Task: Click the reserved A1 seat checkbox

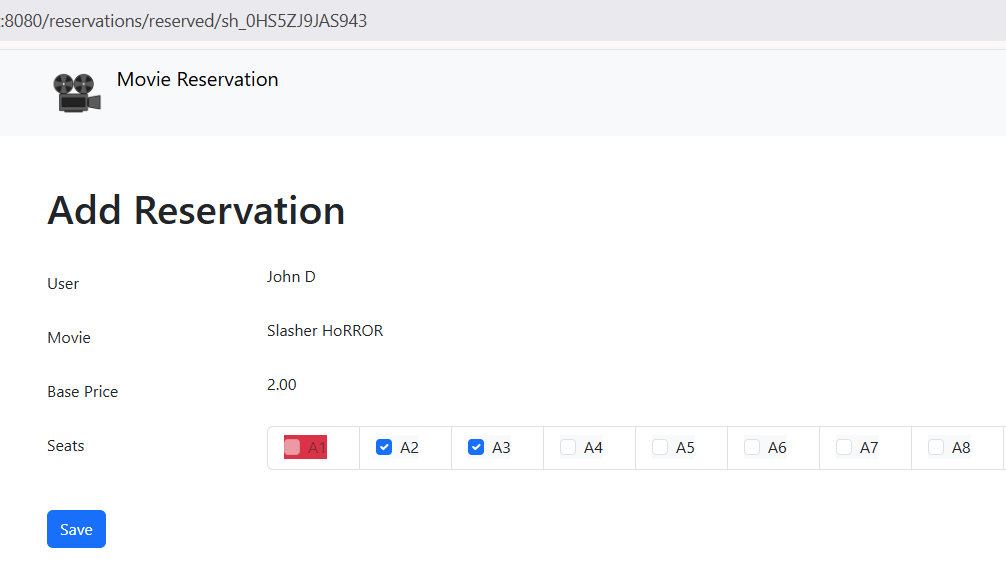Action: [292, 447]
